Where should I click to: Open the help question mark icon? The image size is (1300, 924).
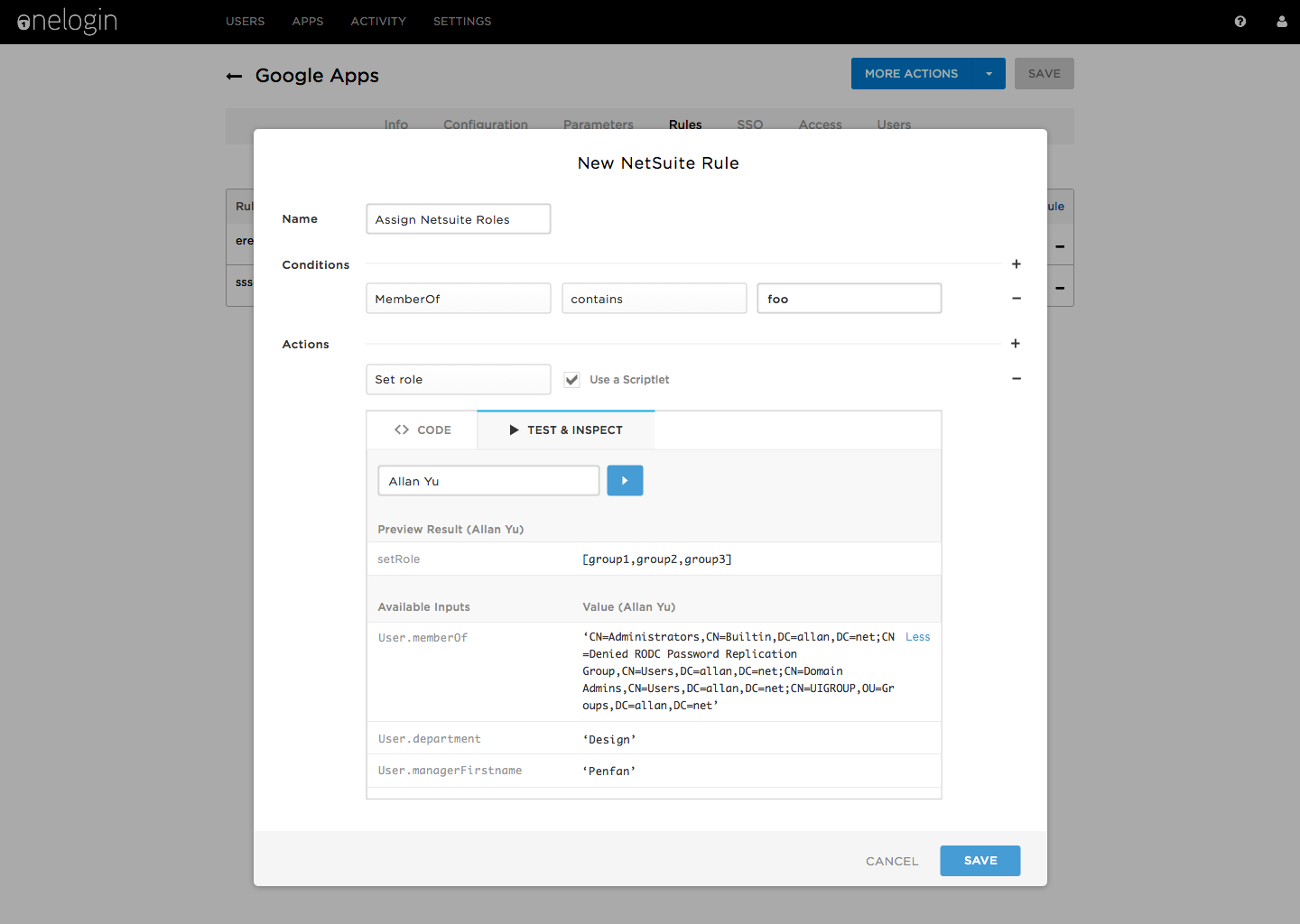[x=1240, y=22]
